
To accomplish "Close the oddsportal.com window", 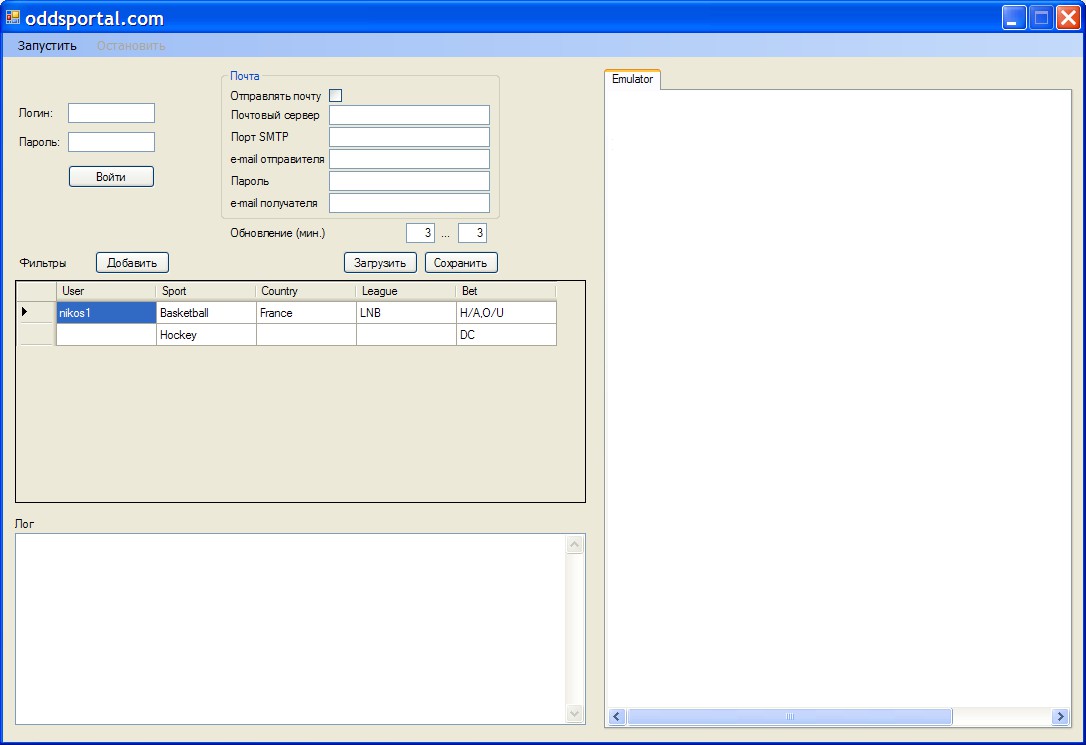I will pyautogui.click(x=1068, y=17).
